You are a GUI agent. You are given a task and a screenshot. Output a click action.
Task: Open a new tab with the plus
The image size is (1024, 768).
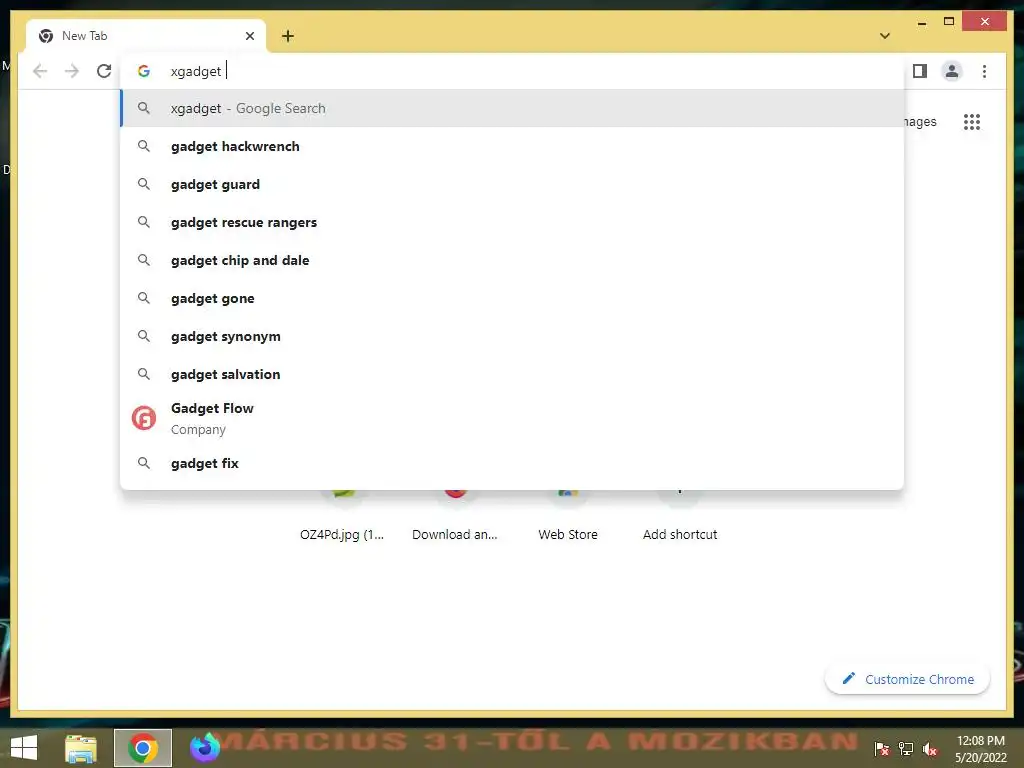287,36
